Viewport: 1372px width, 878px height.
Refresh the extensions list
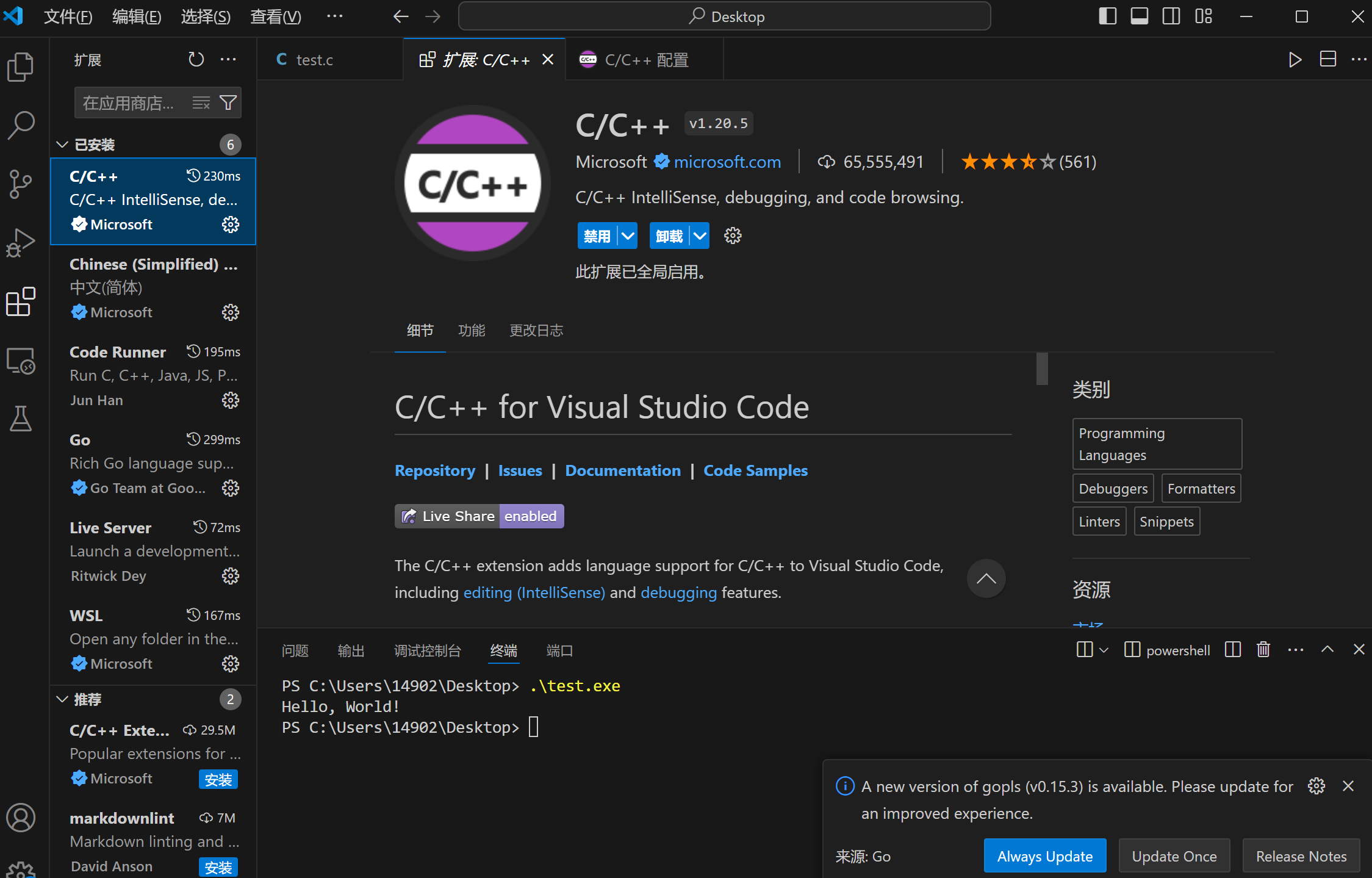(196, 59)
